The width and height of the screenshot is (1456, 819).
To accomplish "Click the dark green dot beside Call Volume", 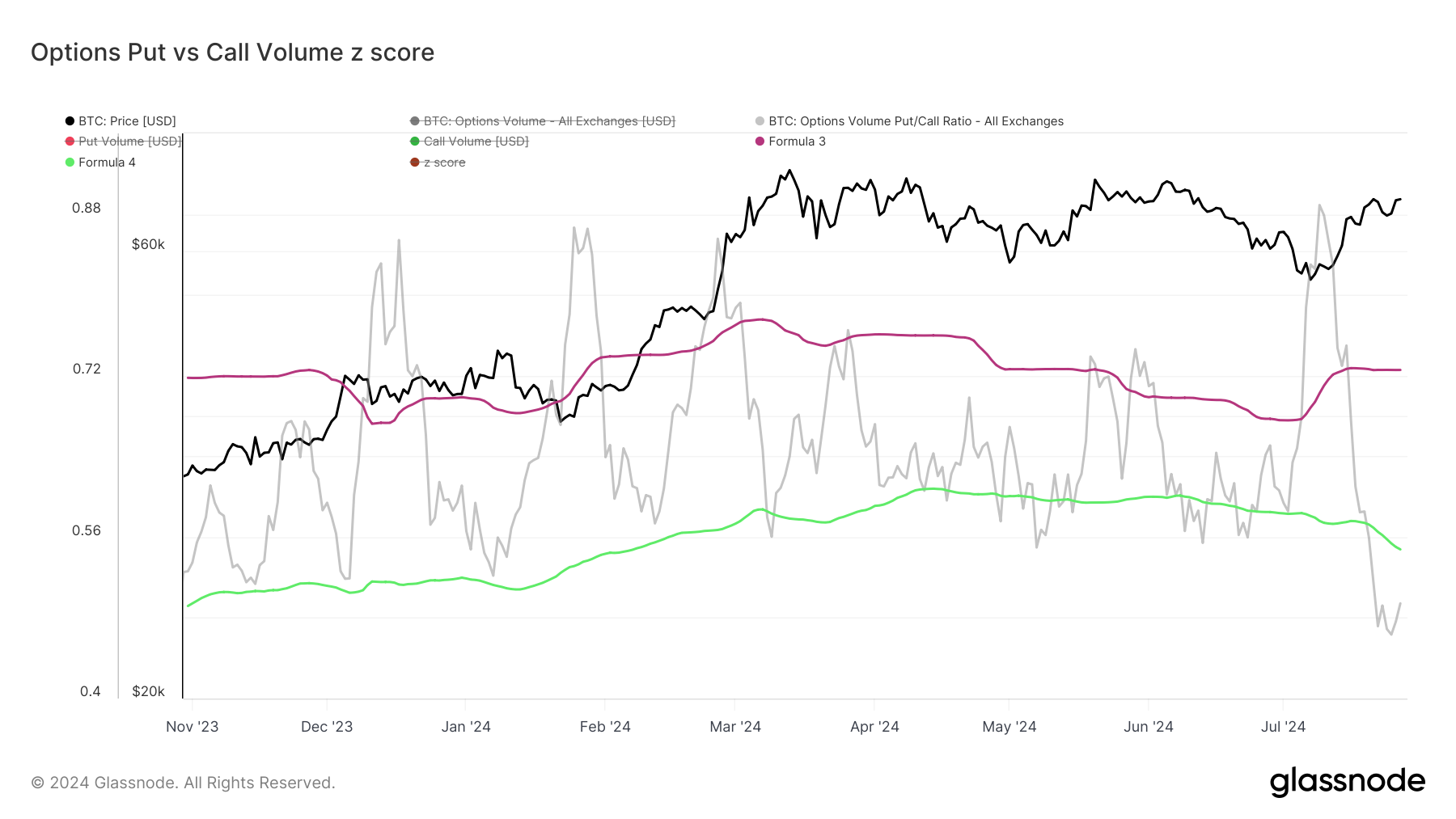I will pos(415,141).
